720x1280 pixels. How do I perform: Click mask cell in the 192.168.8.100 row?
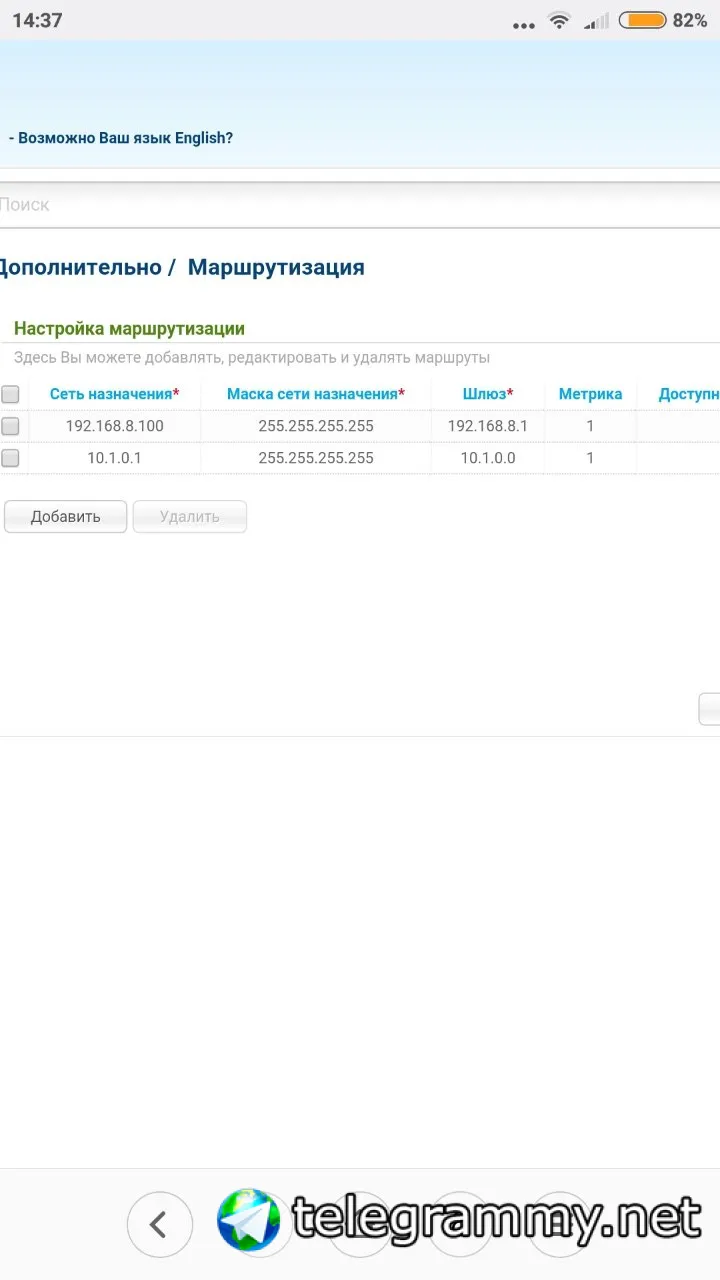pos(316,426)
